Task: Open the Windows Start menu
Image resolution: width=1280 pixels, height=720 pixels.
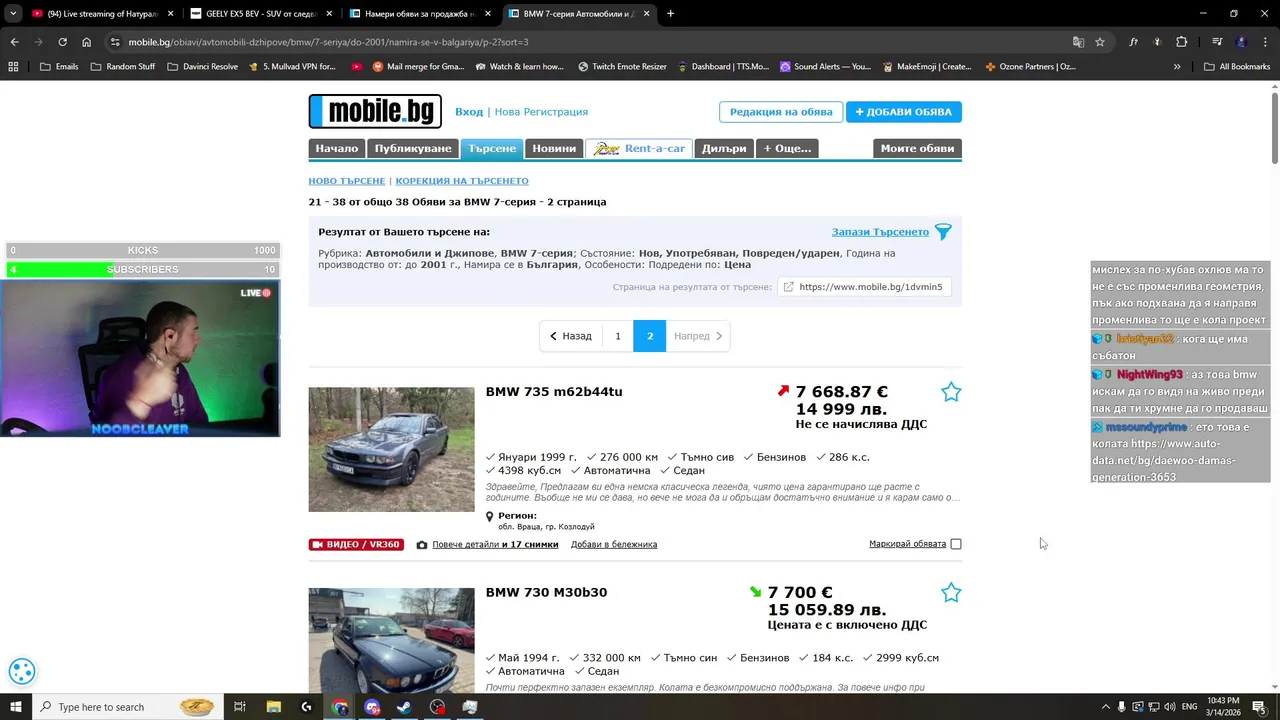Action: click(x=16, y=707)
